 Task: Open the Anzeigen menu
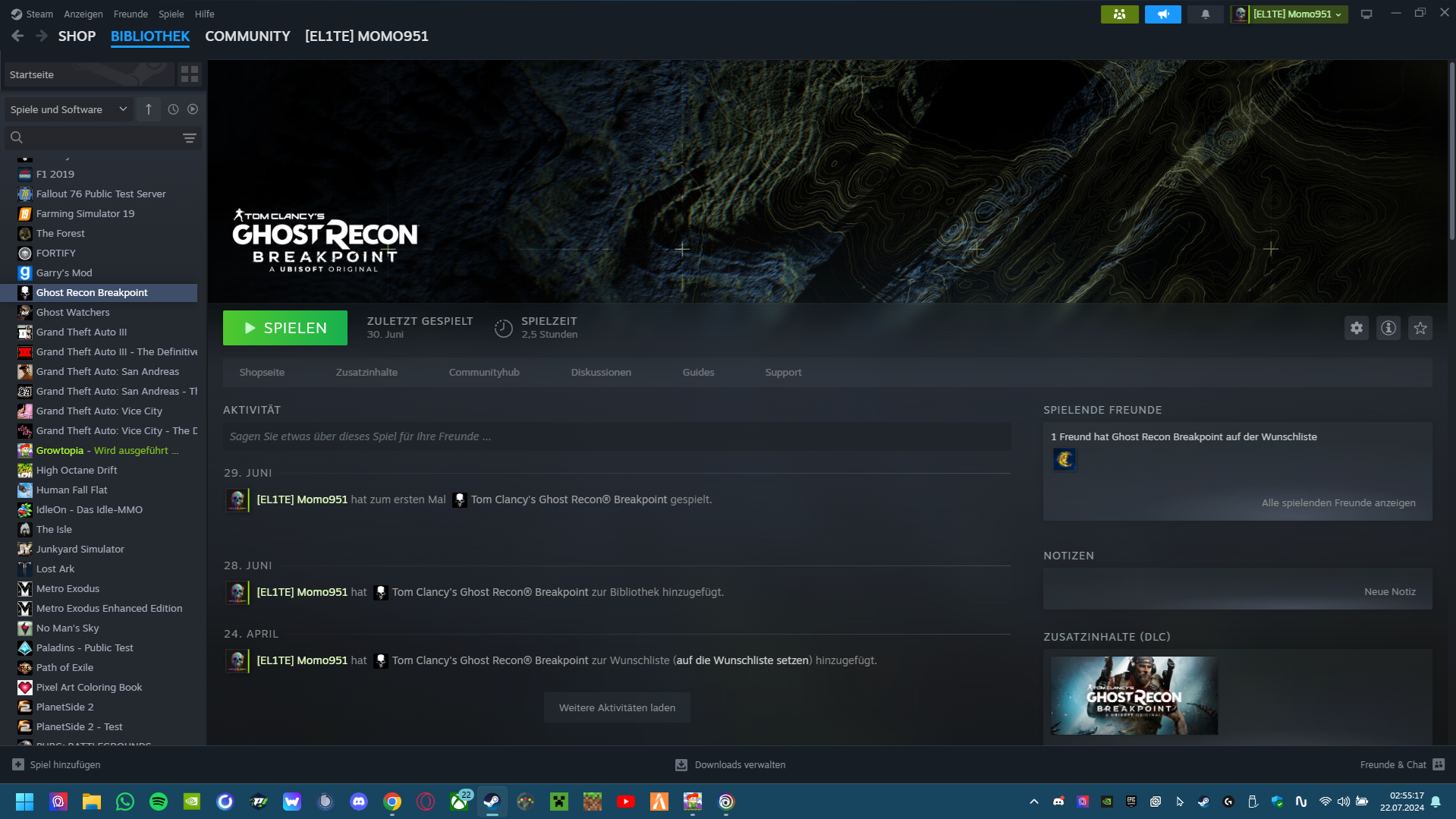coord(83,14)
